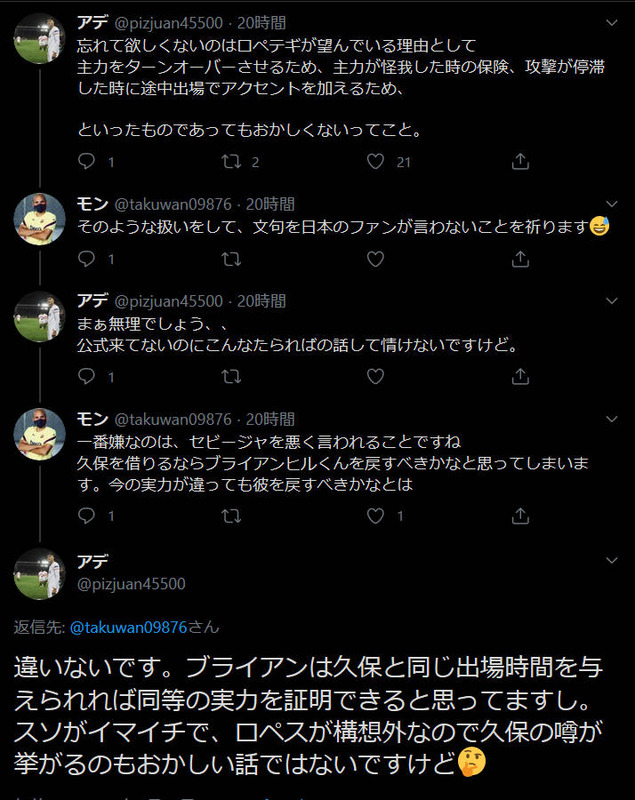This screenshot has height=800, width=635.
Task: Retweet モン's tweet about セビージャ
Action: click(x=230, y=515)
